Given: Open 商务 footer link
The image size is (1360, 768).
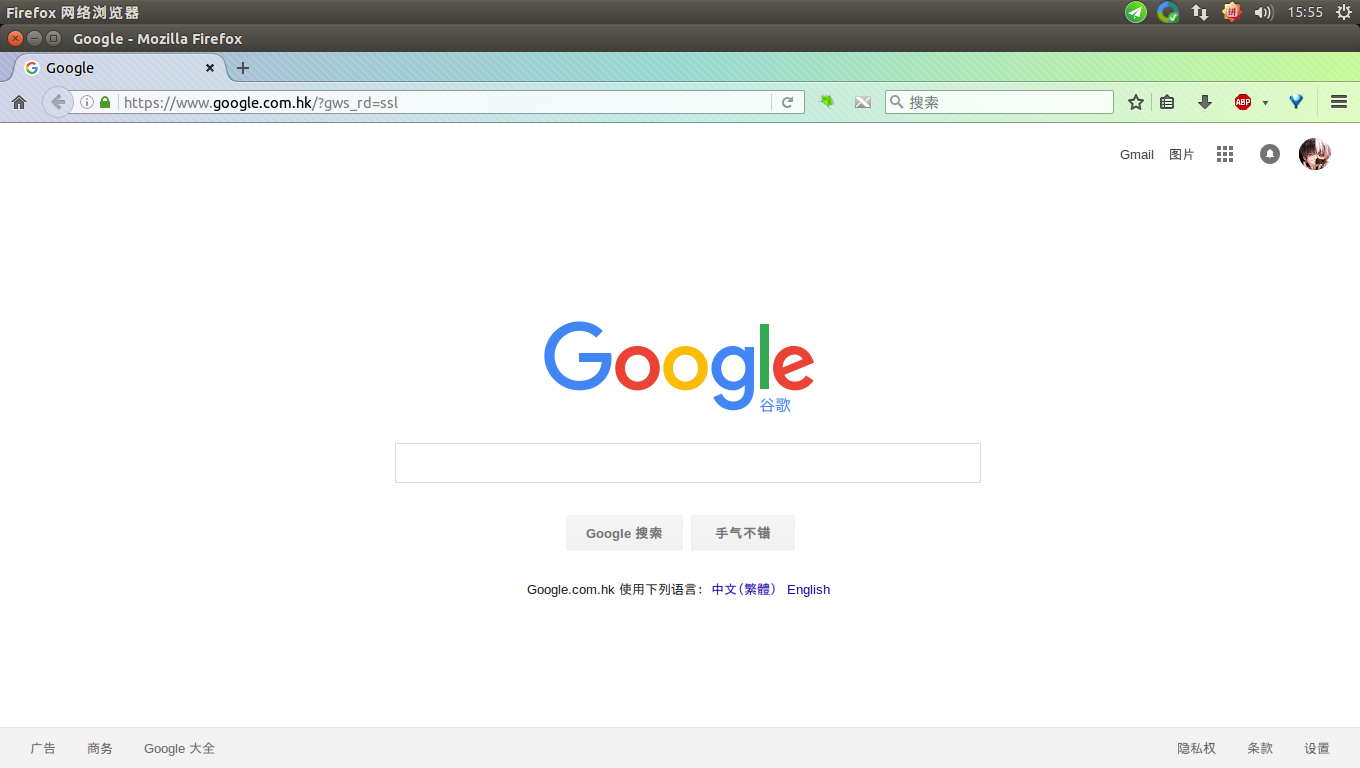Looking at the screenshot, I should point(100,748).
